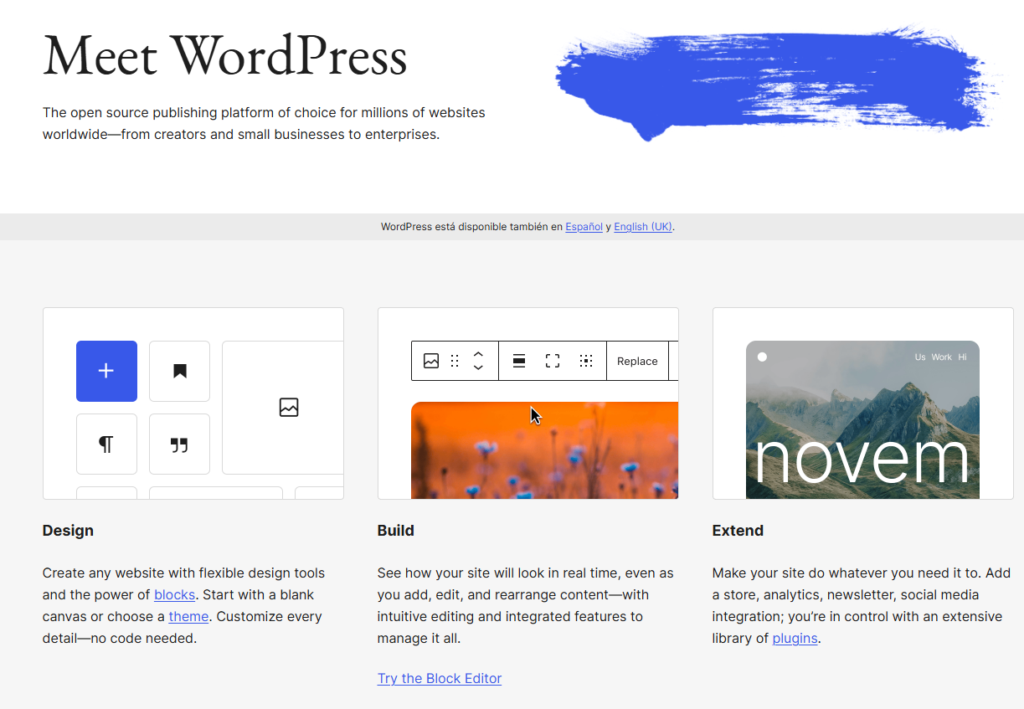The height and width of the screenshot is (709, 1024).
Task: Follow the theme link
Action: (x=189, y=616)
